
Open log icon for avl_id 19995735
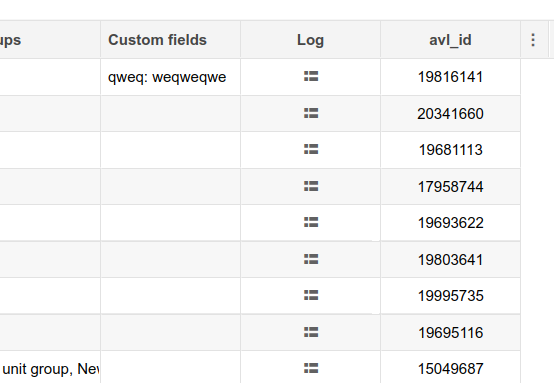[x=311, y=295]
